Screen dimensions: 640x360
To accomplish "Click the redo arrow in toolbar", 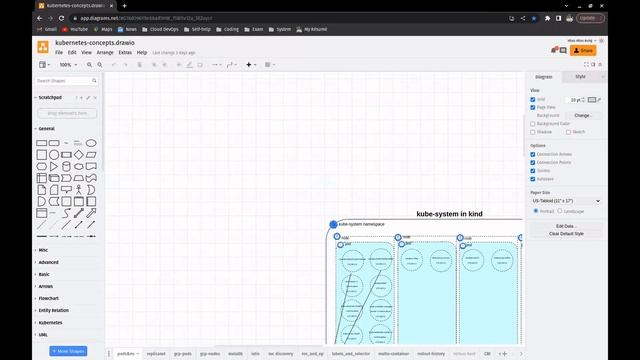I will [125, 64].
